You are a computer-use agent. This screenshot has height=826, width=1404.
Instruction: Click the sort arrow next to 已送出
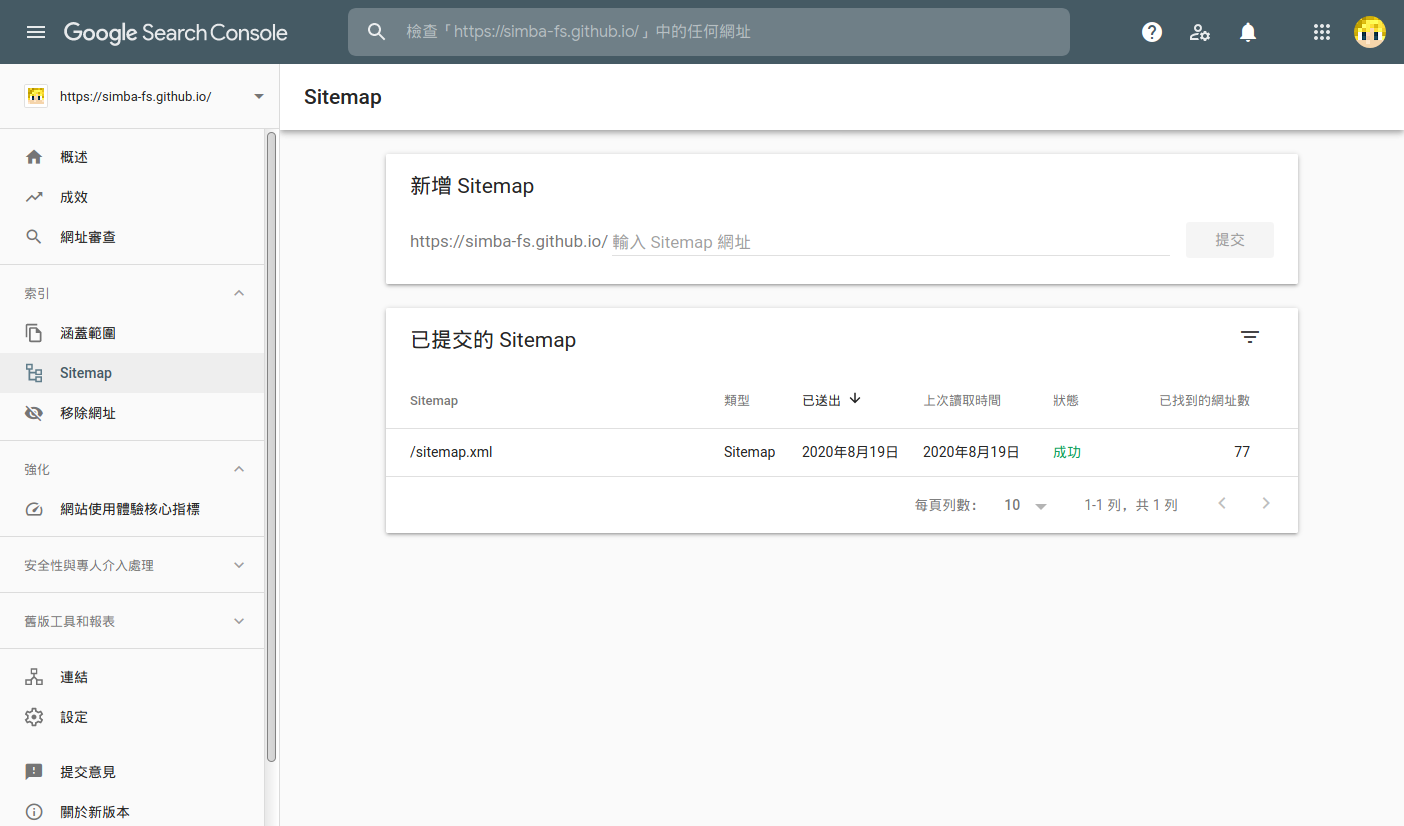coord(855,399)
